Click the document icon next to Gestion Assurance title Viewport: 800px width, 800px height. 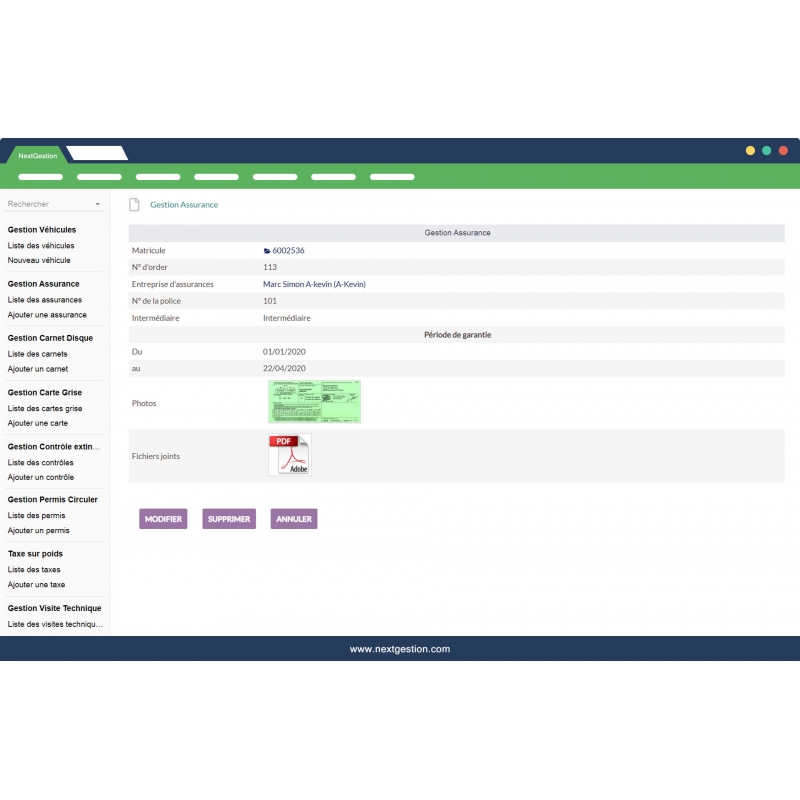coord(135,204)
